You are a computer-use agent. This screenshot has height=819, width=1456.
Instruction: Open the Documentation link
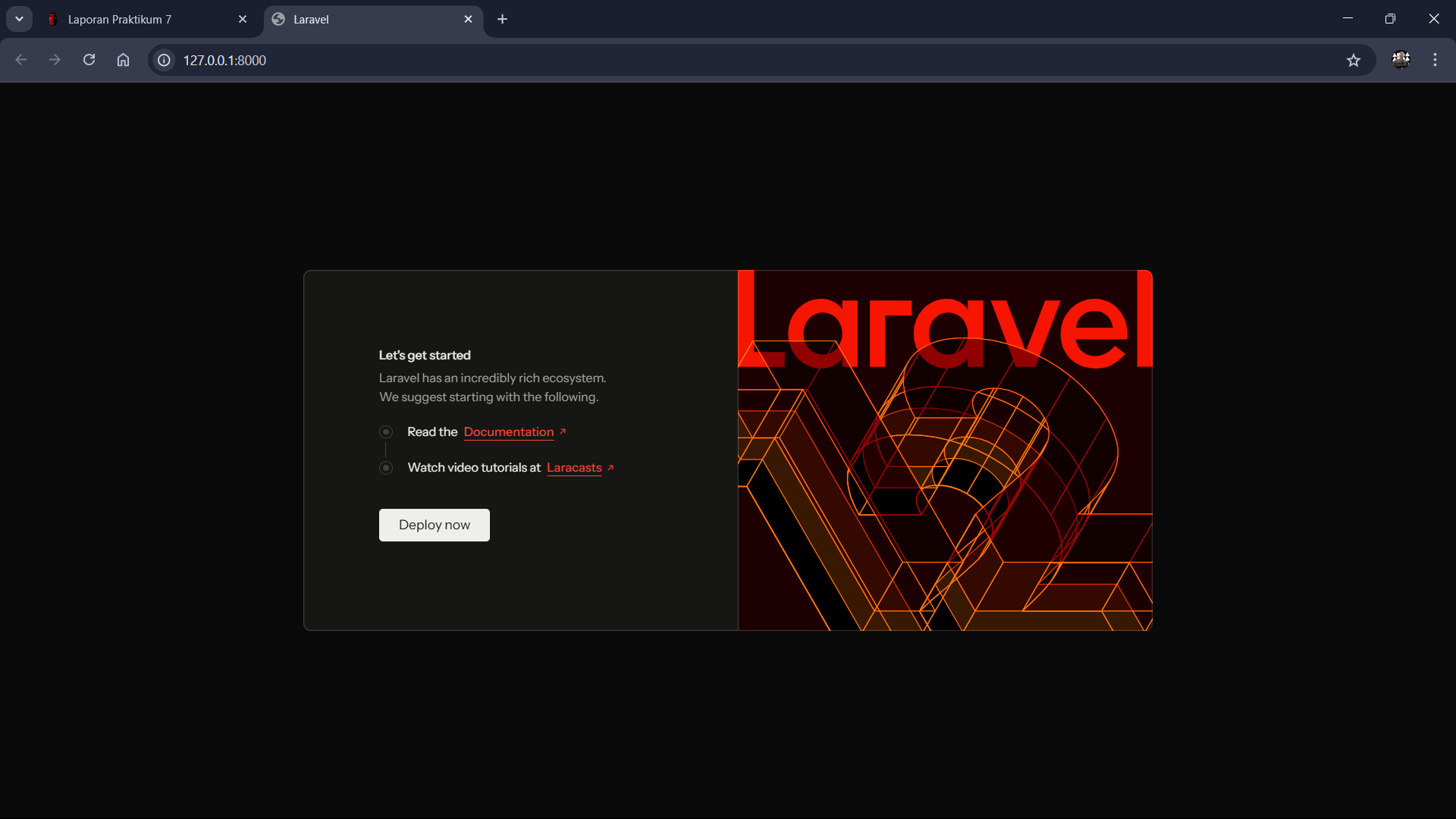(x=509, y=432)
